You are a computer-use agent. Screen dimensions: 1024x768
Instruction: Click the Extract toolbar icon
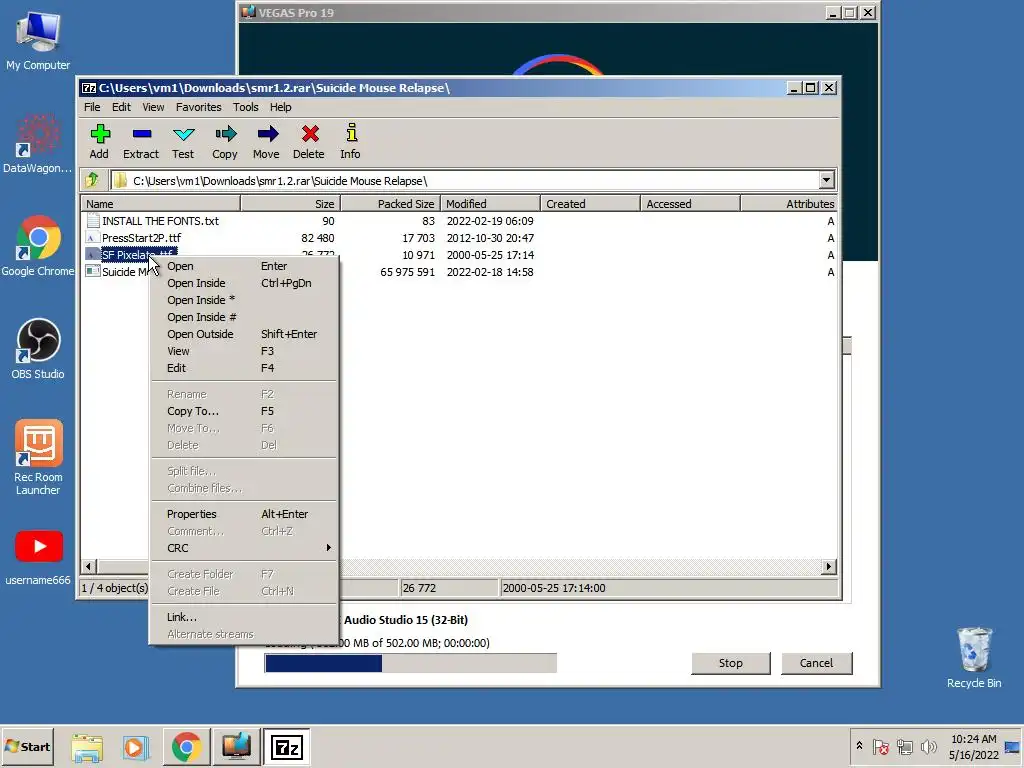click(141, 141)
